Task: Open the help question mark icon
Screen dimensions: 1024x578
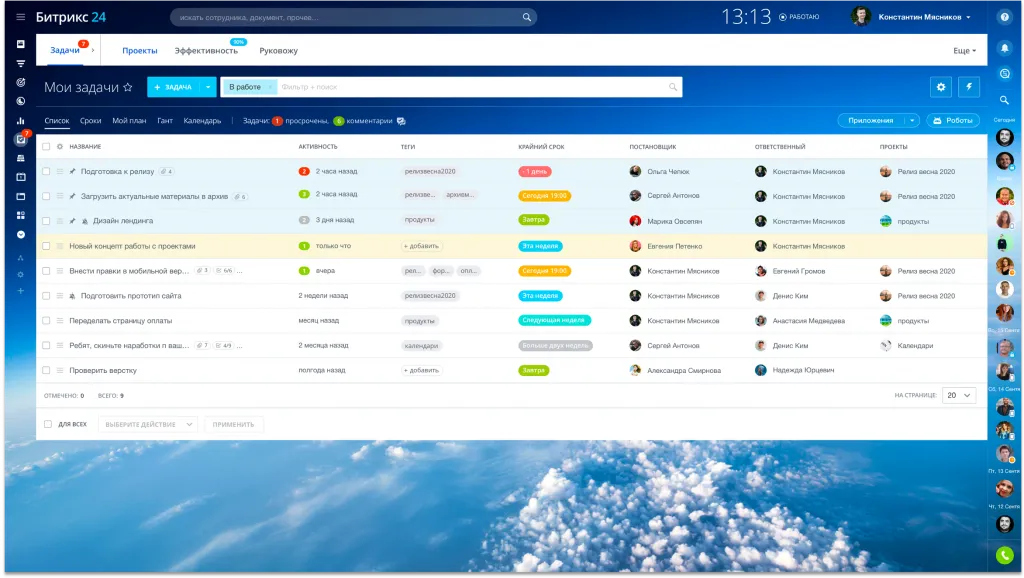Action: pyautogui.click(x=1005, y=17)
